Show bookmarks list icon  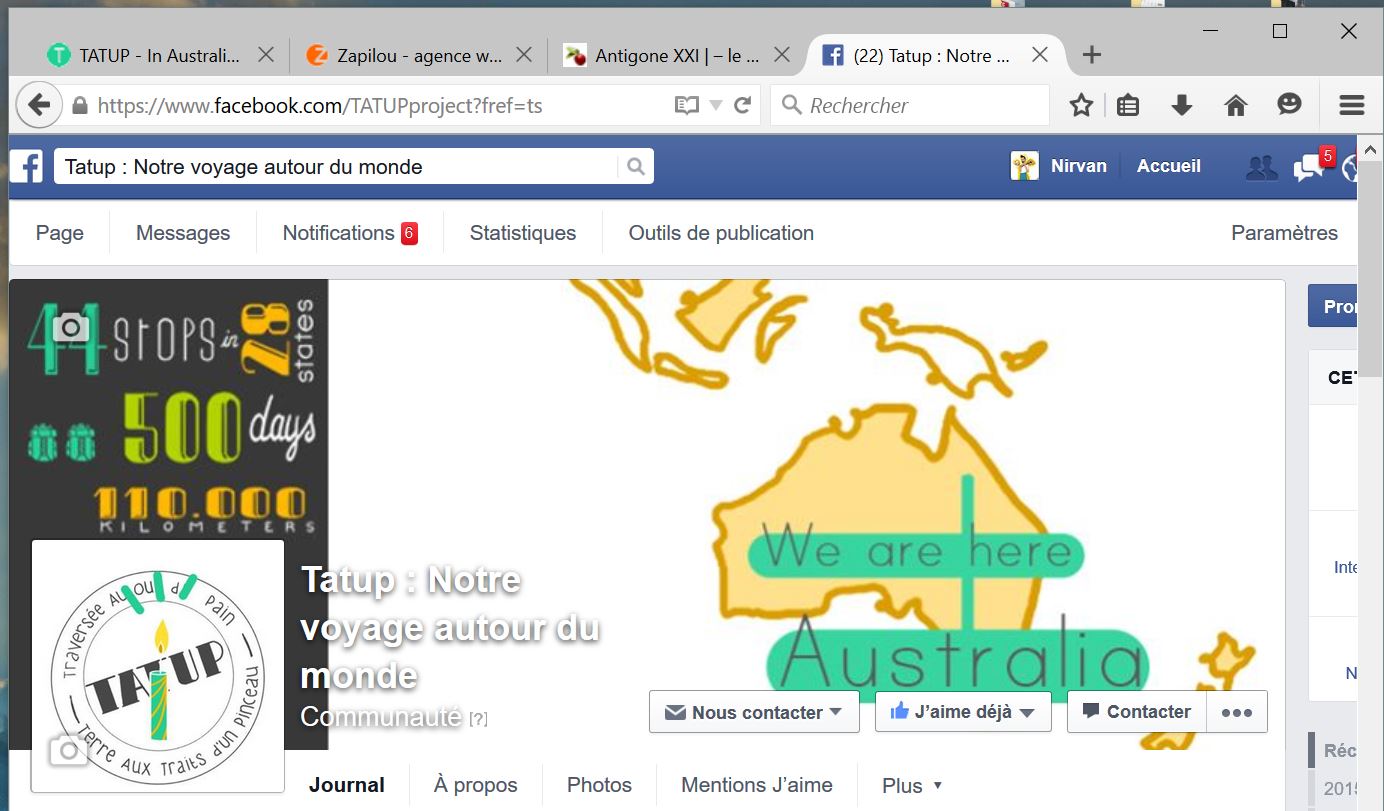click(1128, 105)
